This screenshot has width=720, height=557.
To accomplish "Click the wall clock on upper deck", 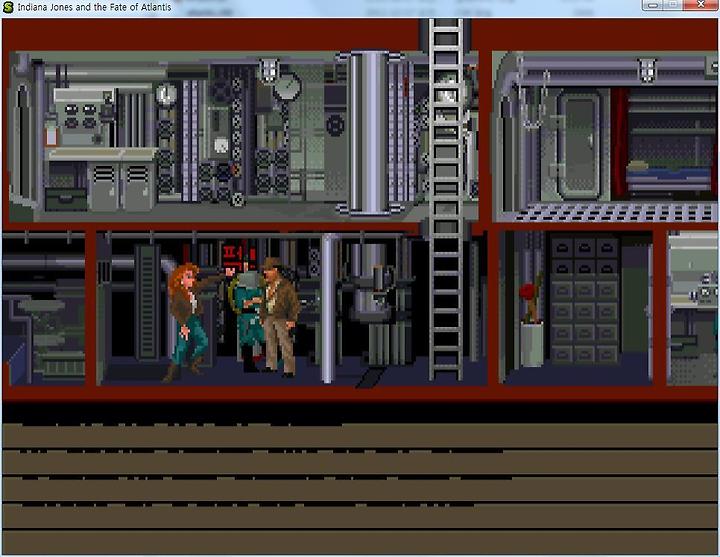I will tap(166, 94).
